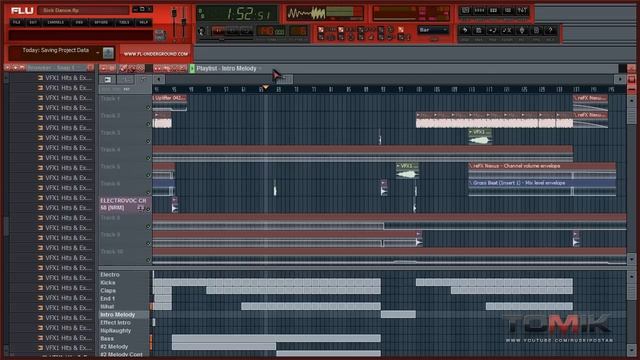Start playback with the play button

(219, 31)
